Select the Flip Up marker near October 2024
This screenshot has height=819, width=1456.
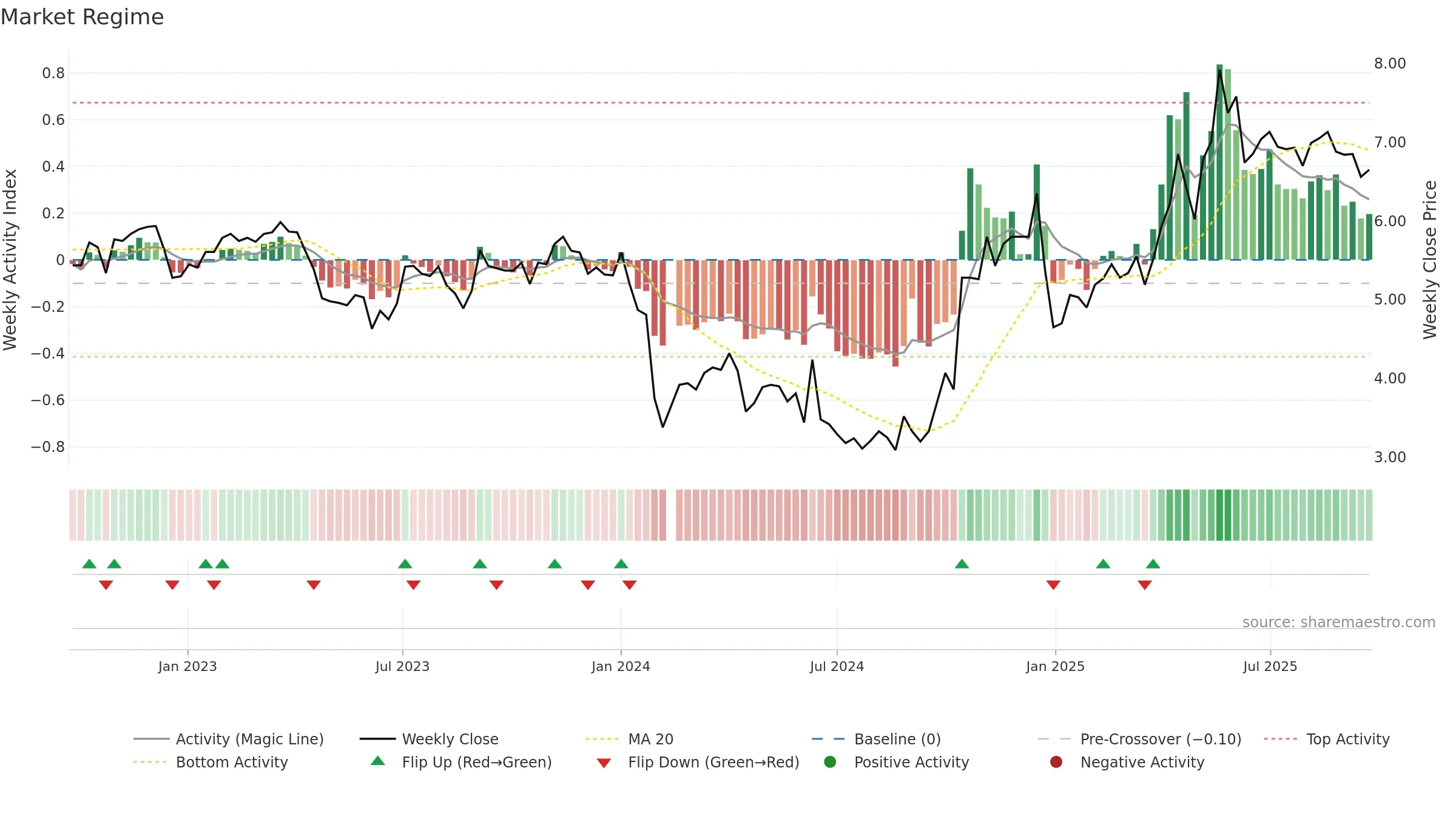pos(962,564)
